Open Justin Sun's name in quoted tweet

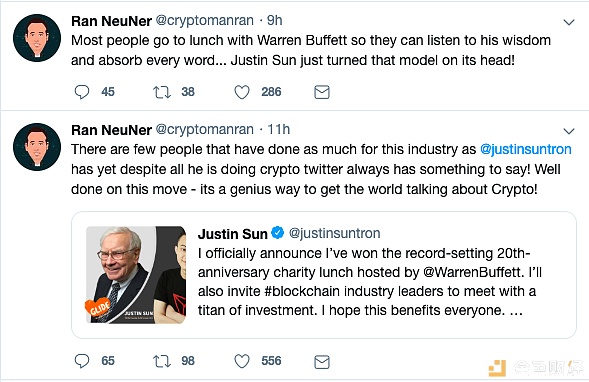(x=233, y=234)
